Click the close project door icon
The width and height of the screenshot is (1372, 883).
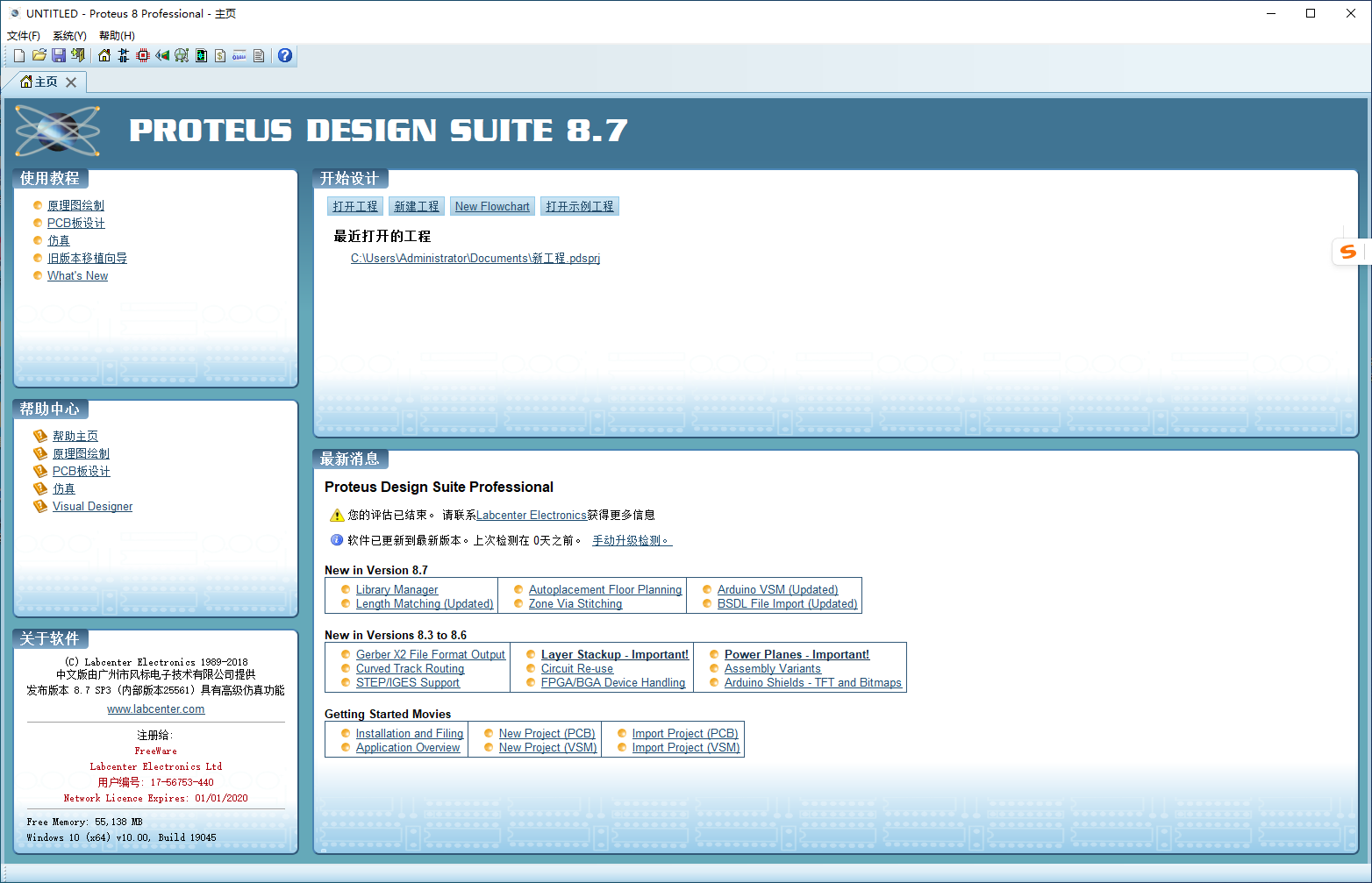click(78, 55)
